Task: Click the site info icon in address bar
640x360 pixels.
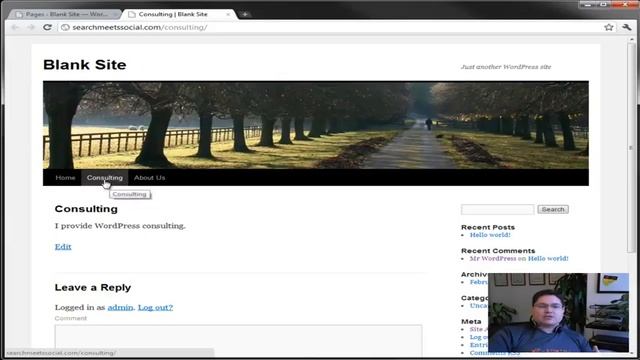Action: coord(65,27)
